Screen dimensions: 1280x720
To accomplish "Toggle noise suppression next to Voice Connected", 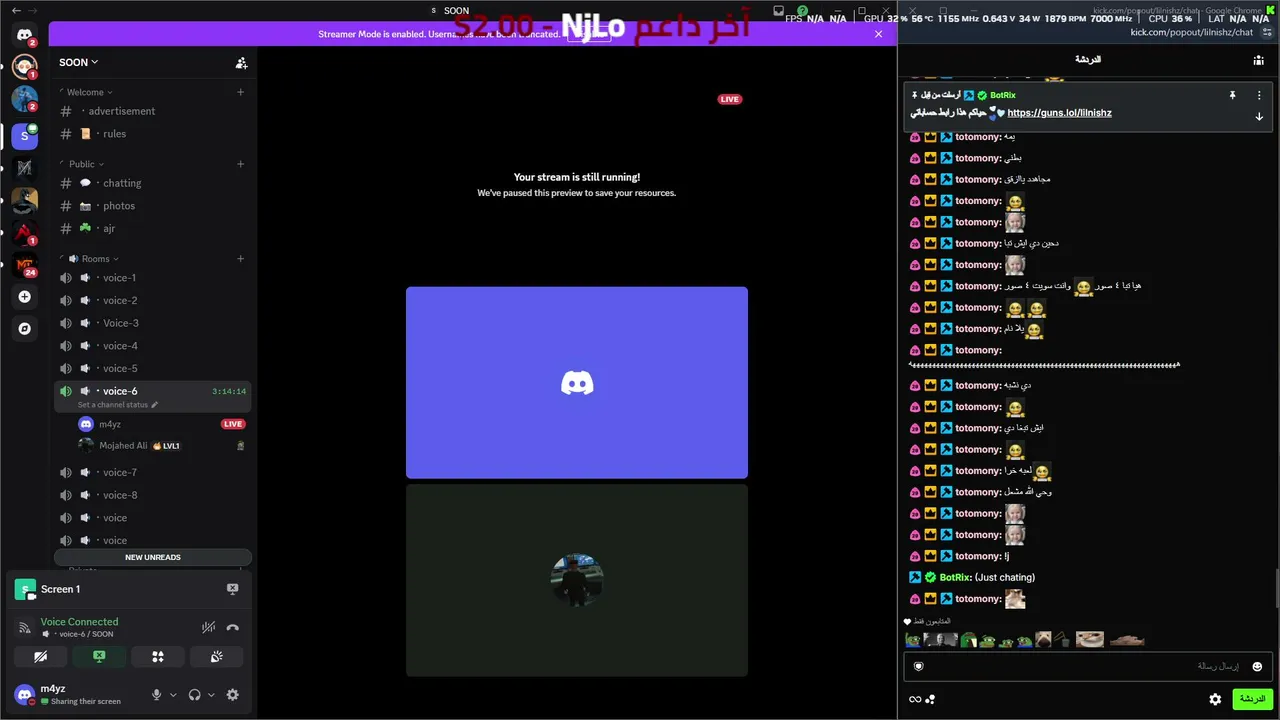I will click(x=208, y=628).
